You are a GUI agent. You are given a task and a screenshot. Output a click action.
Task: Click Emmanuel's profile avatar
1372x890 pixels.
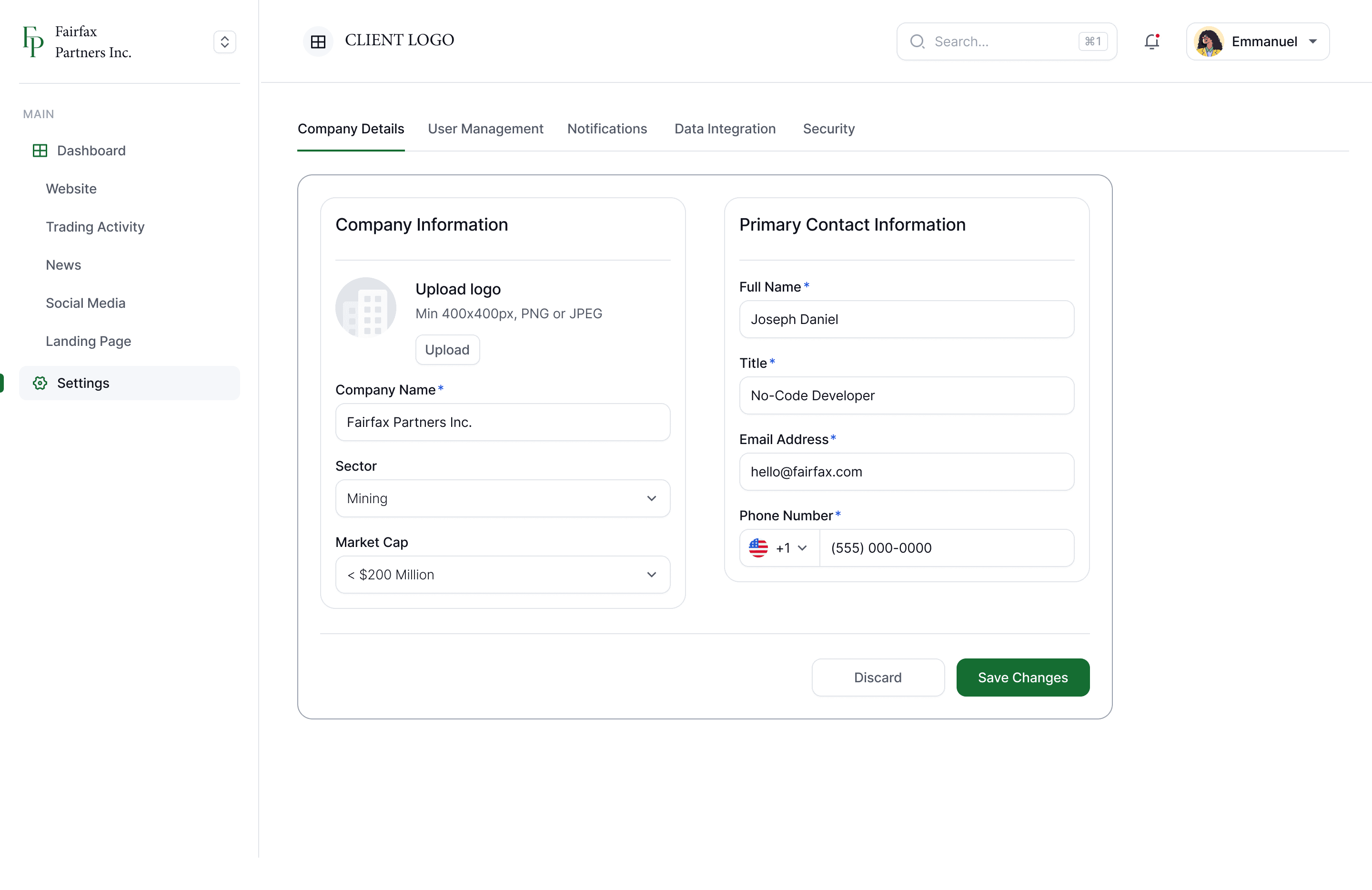click(1209, 41)
